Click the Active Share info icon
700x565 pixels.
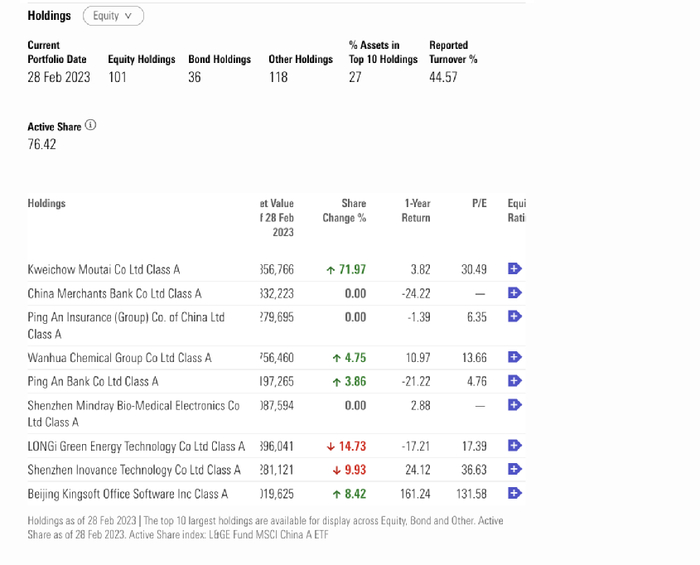pyautogui.click(x=90, y=125)
